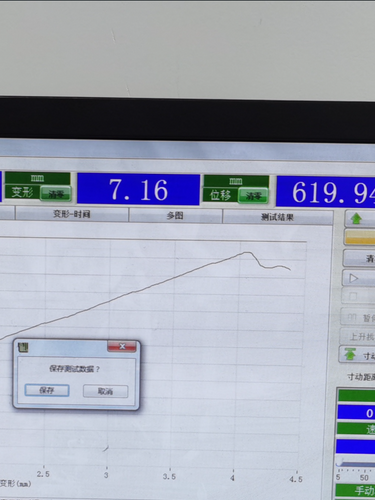Click the square stop button
This screenshot has height=500, width=375.
359,296
